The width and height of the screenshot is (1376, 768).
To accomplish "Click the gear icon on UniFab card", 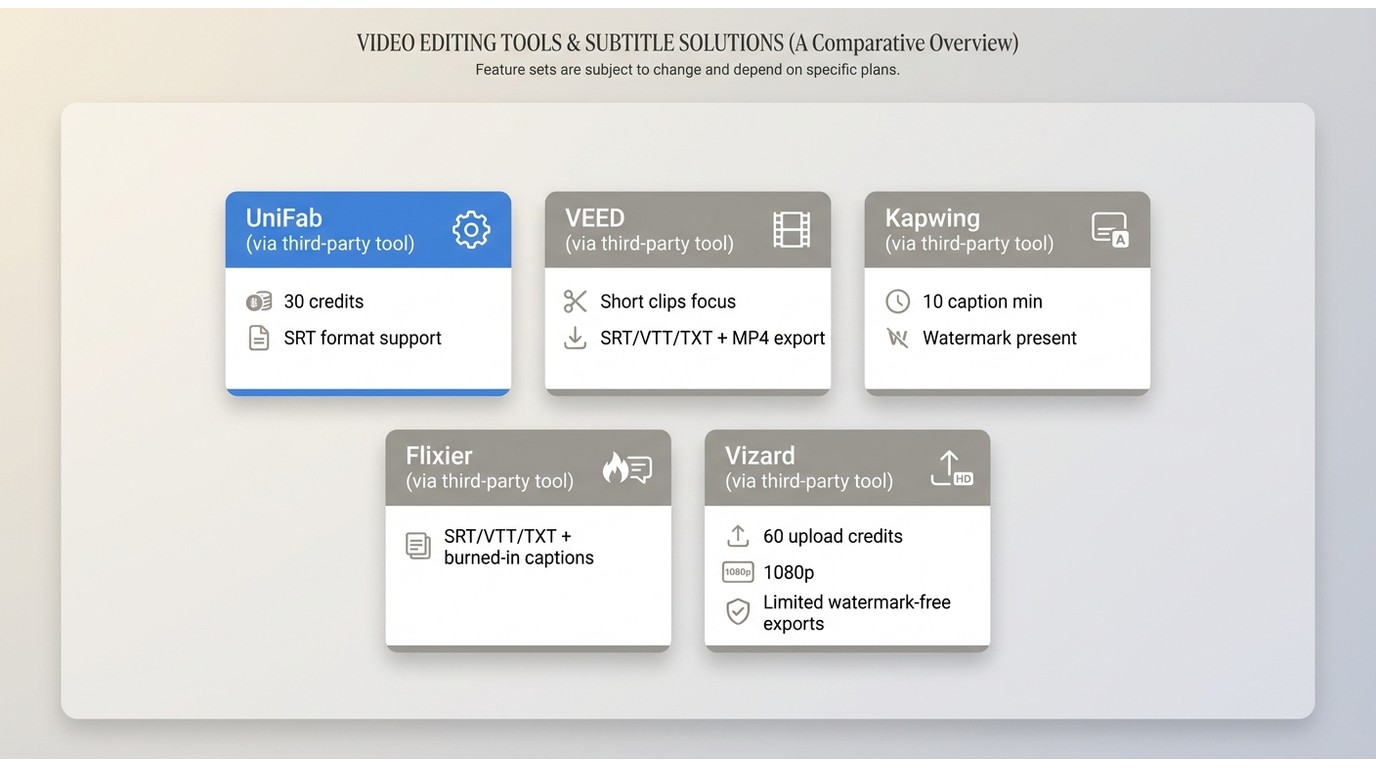I will pos(471,230).
